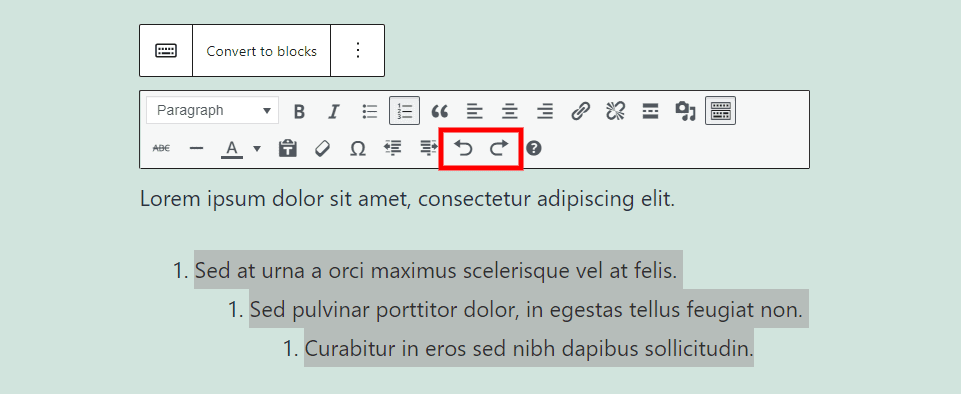Image resolution: width=961 pixels, height=394 pixels.
Task: Toggle bold formatting
Action: pos(299,112)
